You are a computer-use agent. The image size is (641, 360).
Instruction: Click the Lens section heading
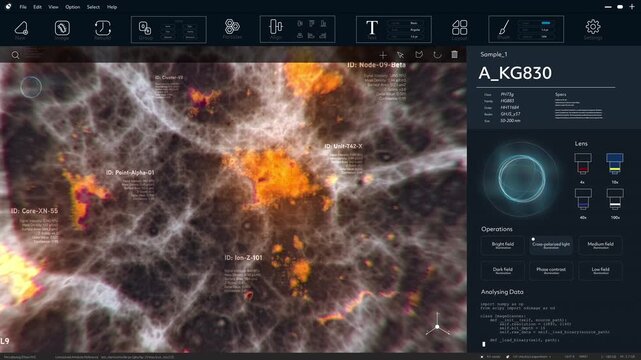point(581,143)
